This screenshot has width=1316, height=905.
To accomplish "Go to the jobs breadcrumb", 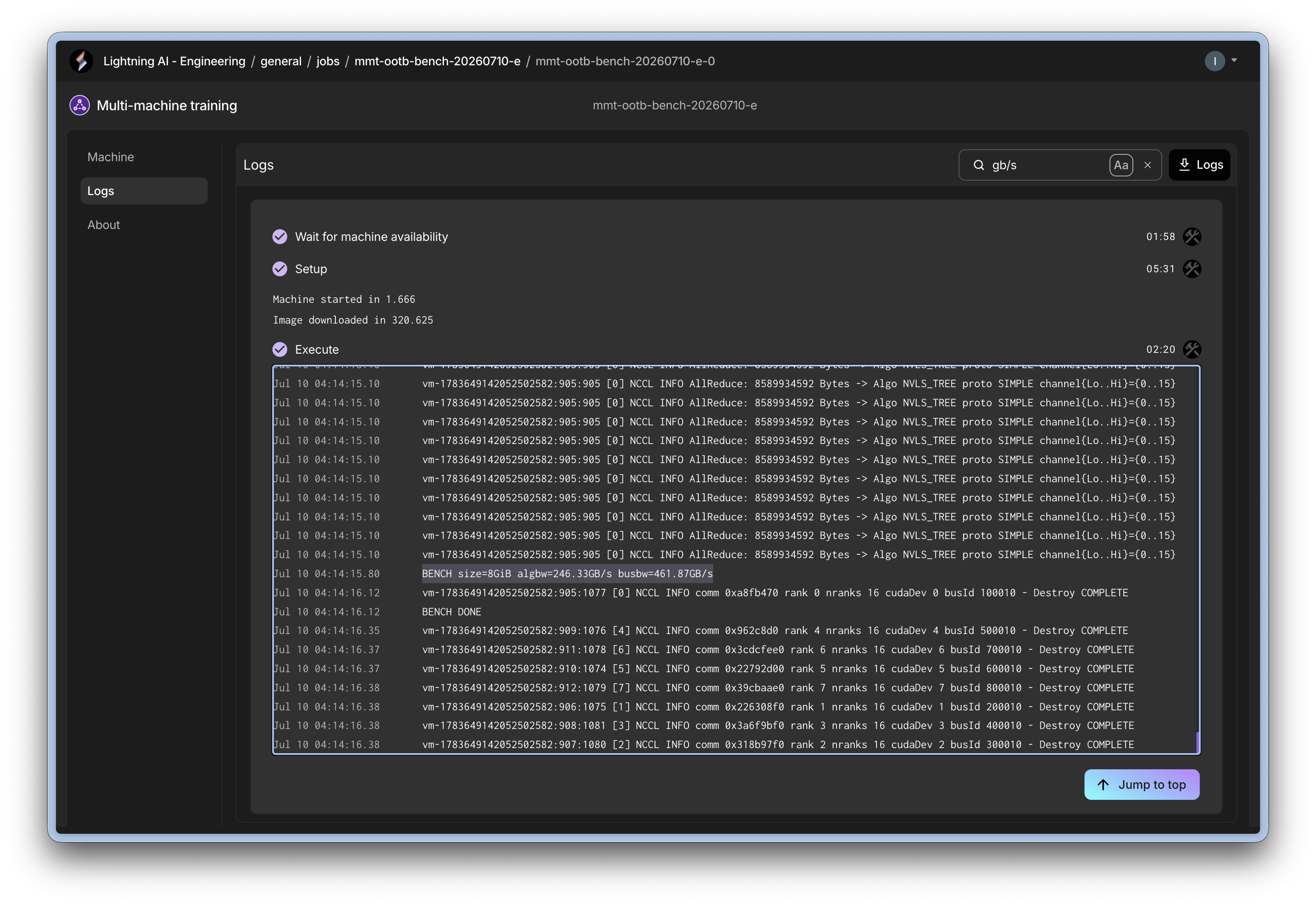I will tap(328, 61).
